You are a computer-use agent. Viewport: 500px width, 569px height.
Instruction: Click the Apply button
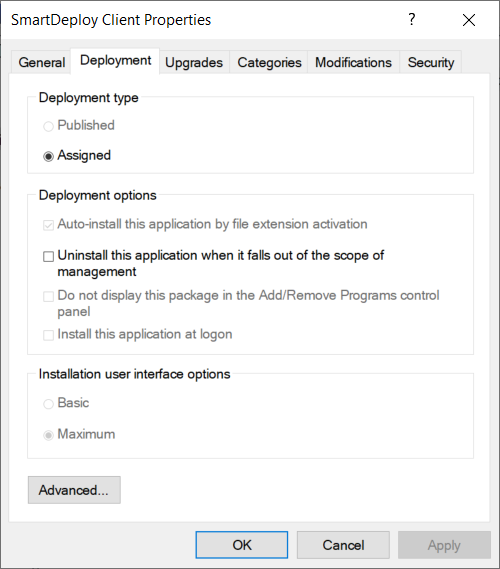tap(444, 545)
